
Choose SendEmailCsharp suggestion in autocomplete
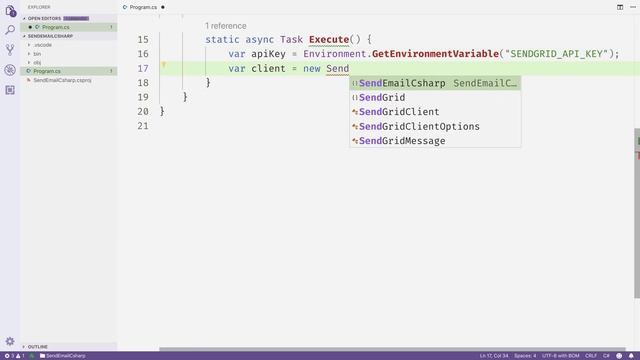pos(435,83)
